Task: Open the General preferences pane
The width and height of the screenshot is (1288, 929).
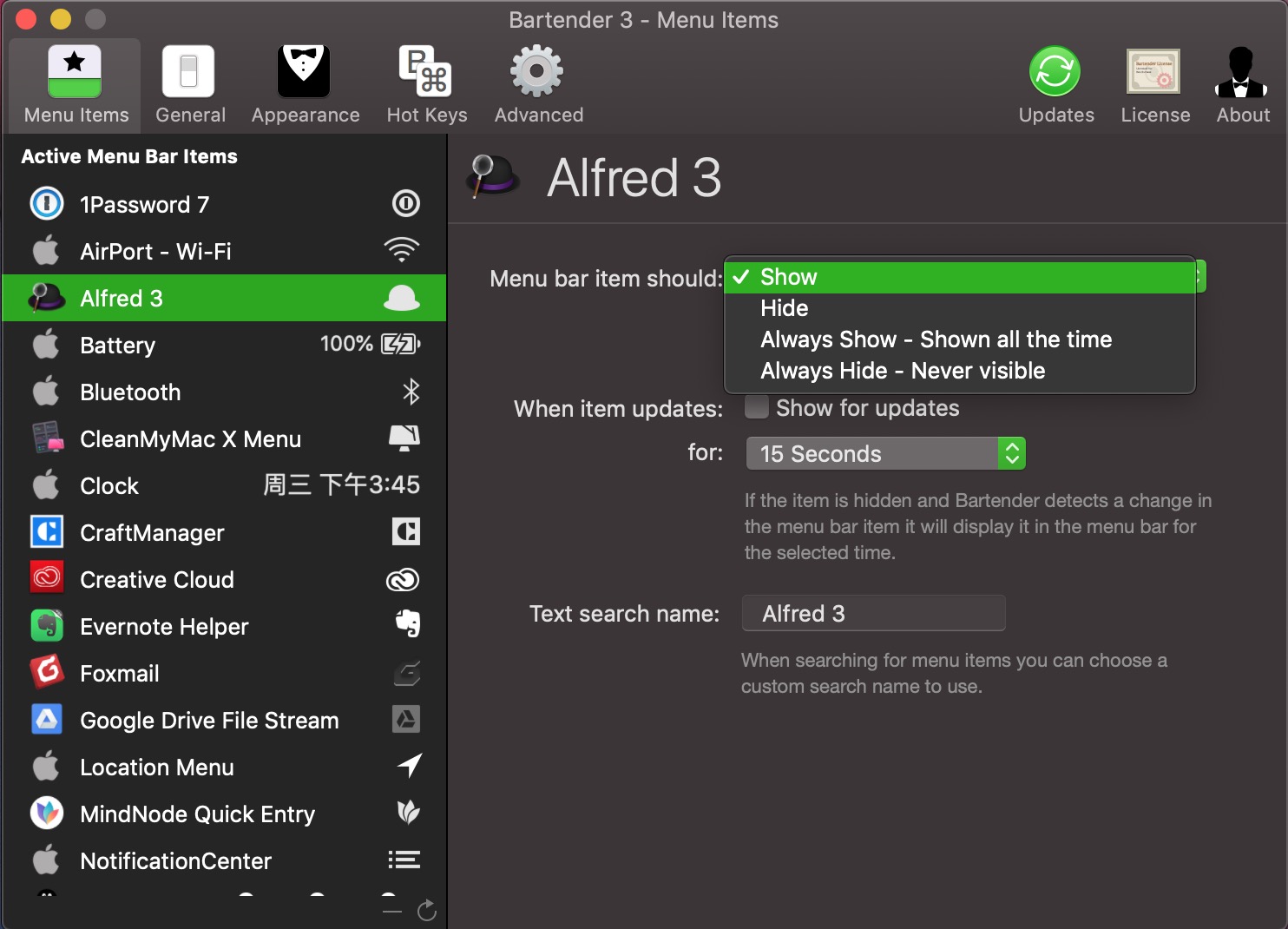Action: coord(190,85)
